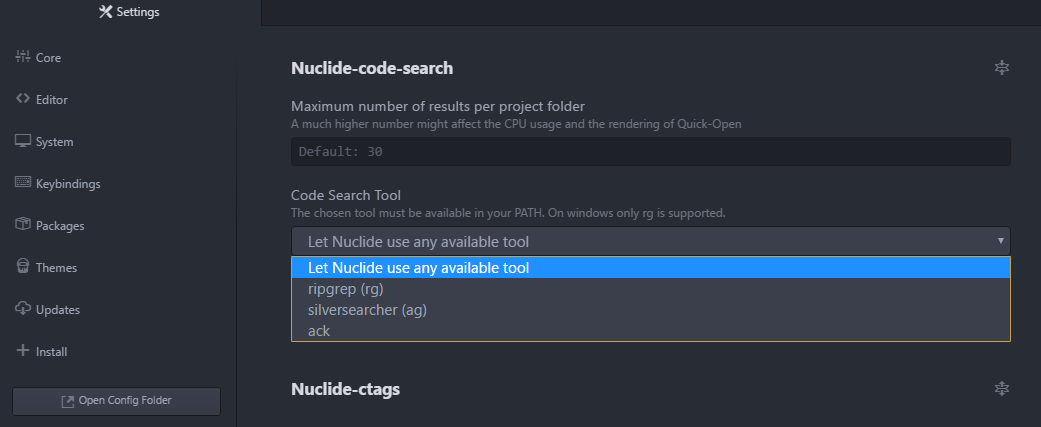Screen dimensions: 1041x427
Task: Click the System monitor icon
Action: pyautogui.click(x=23, y=141)
